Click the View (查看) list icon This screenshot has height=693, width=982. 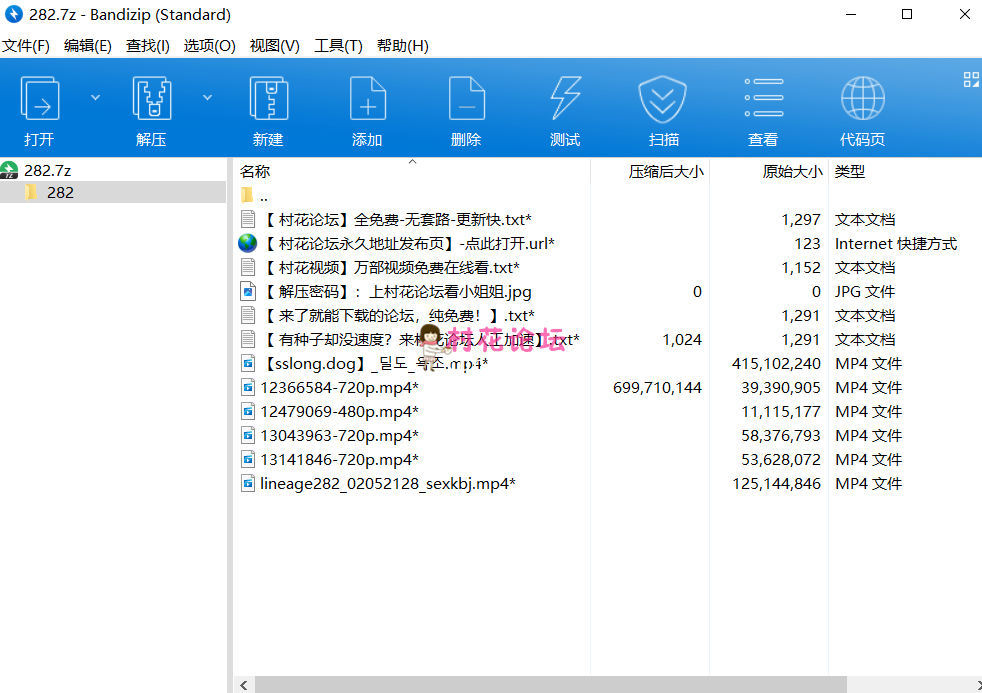click(x=764, y=98)
